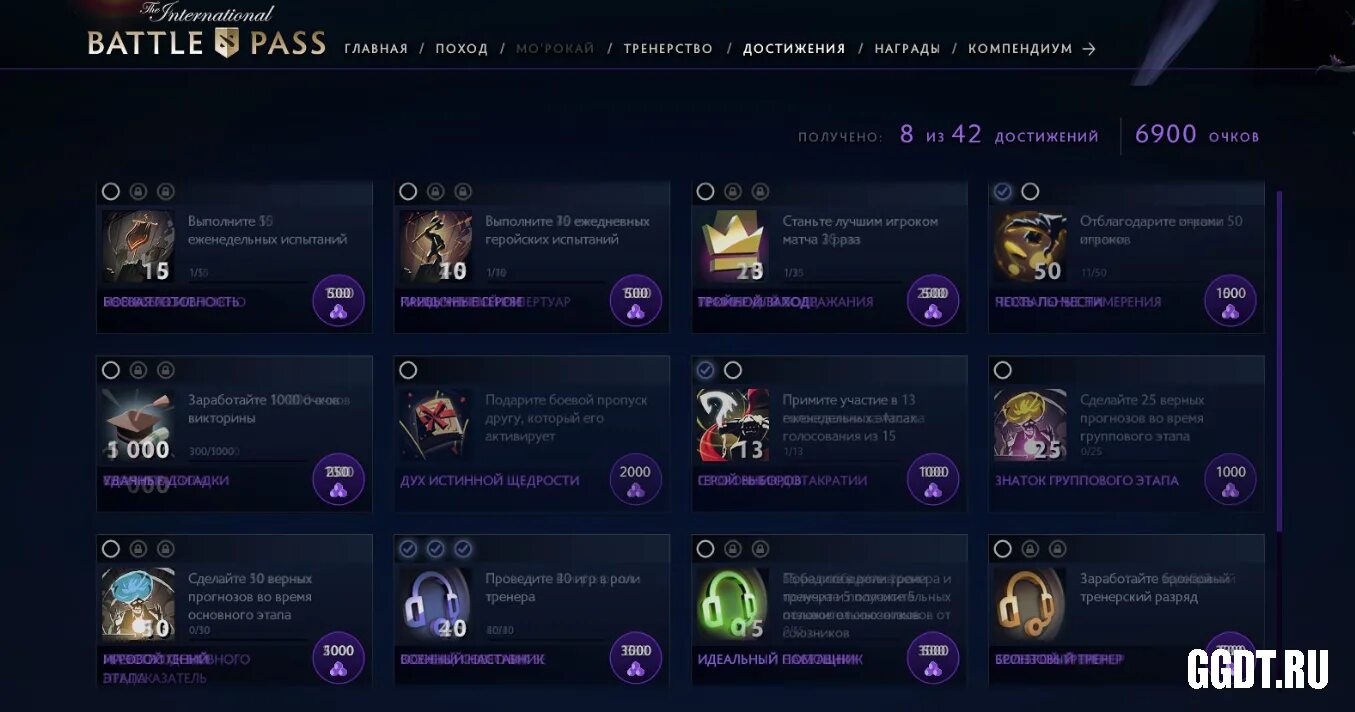Click the Дух истинной щедрости achievement title
This screenshot has height=712, width=1355.
pyautogui.click(x=490, y=480)
